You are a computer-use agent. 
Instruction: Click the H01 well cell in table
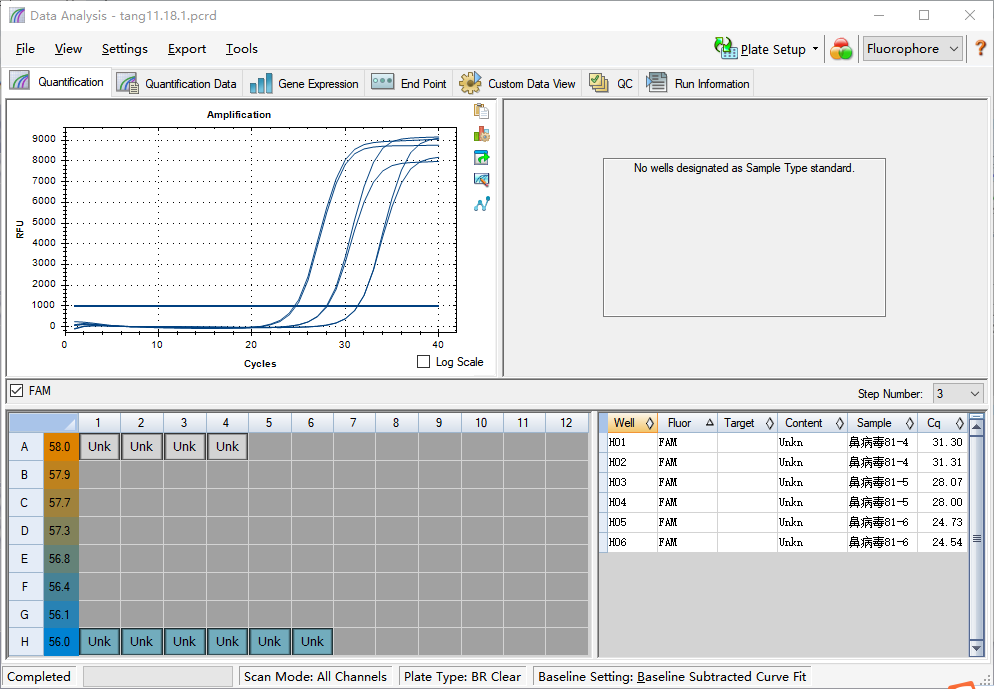pos(632,442)
